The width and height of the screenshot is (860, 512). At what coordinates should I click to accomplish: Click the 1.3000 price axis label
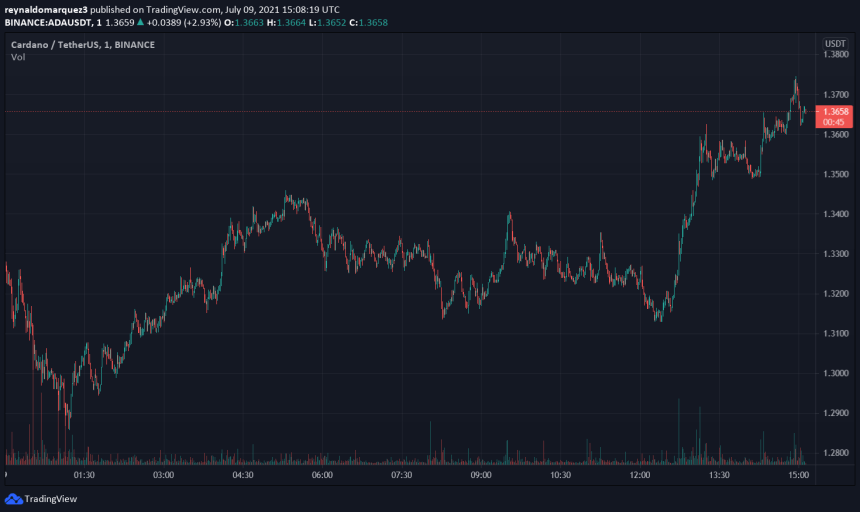pos(835,373)
